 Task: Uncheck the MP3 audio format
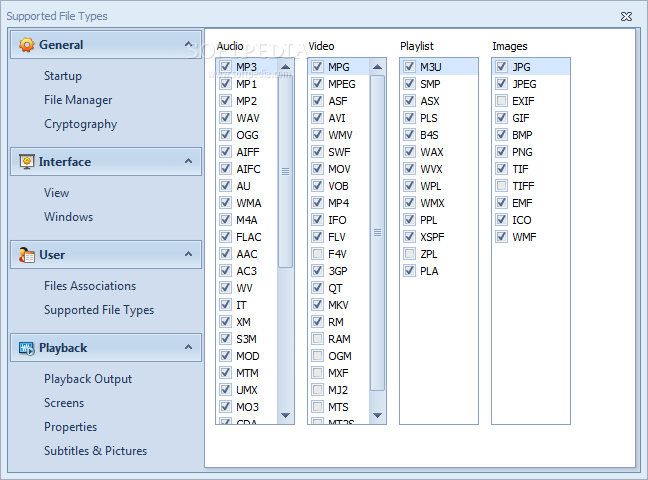[x=225, y=67]
